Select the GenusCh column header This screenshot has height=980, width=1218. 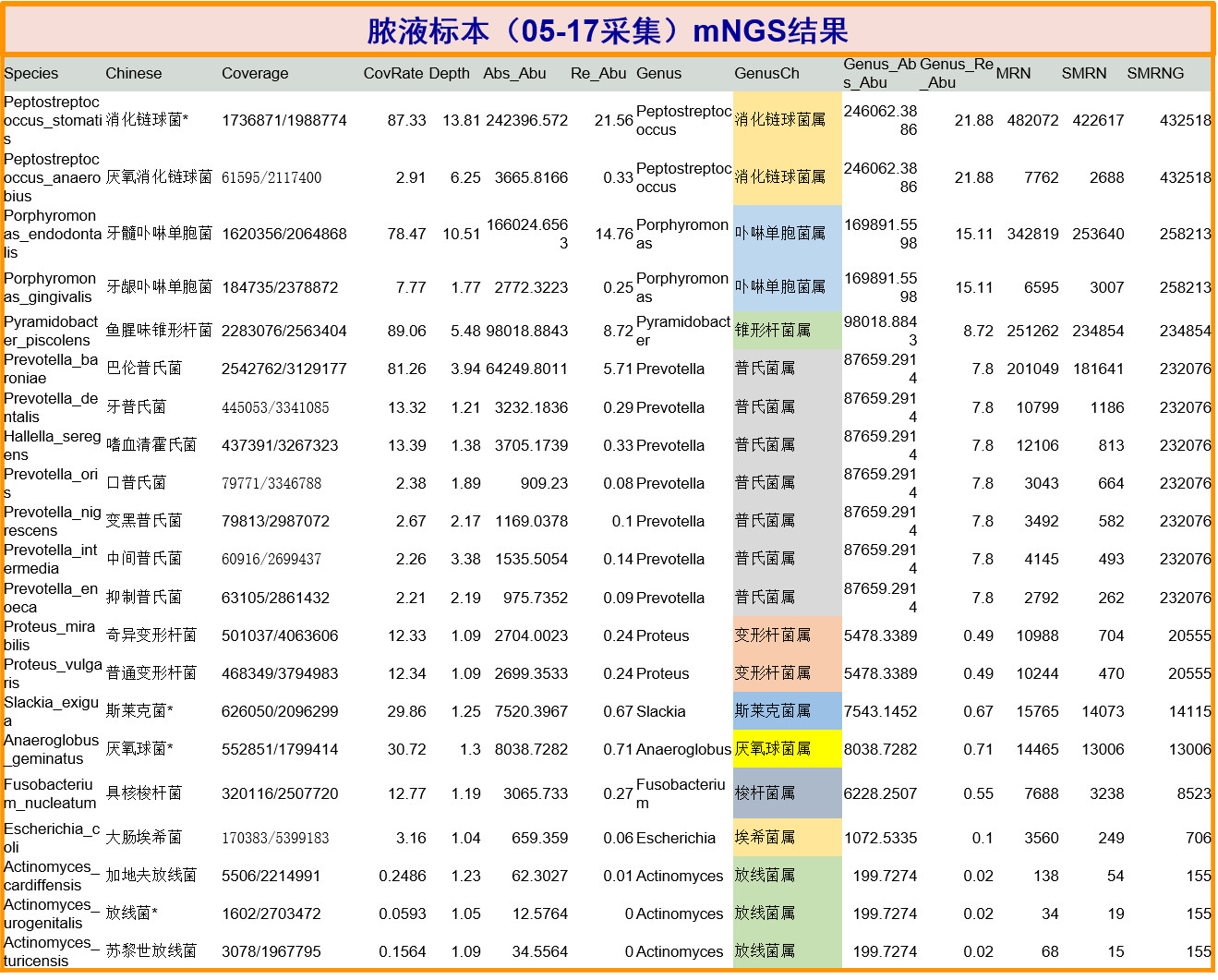(x=767, y=73)
